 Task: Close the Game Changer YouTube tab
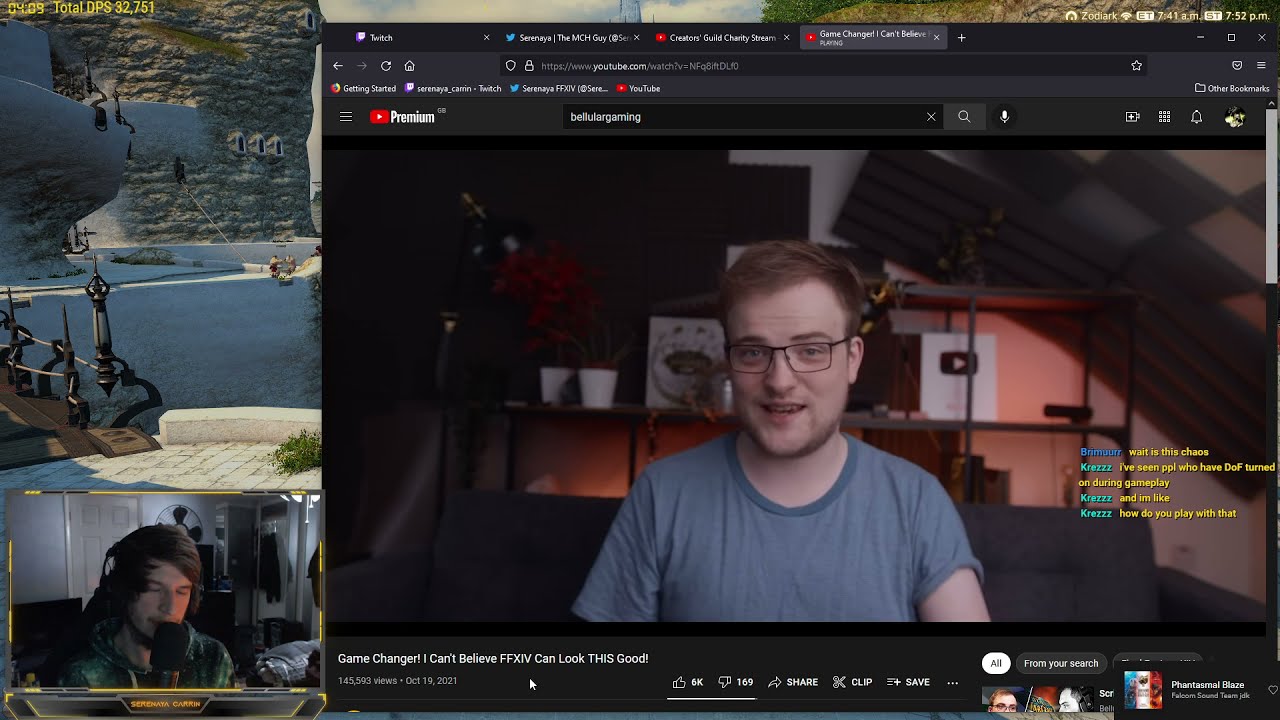tap(936, 38)
